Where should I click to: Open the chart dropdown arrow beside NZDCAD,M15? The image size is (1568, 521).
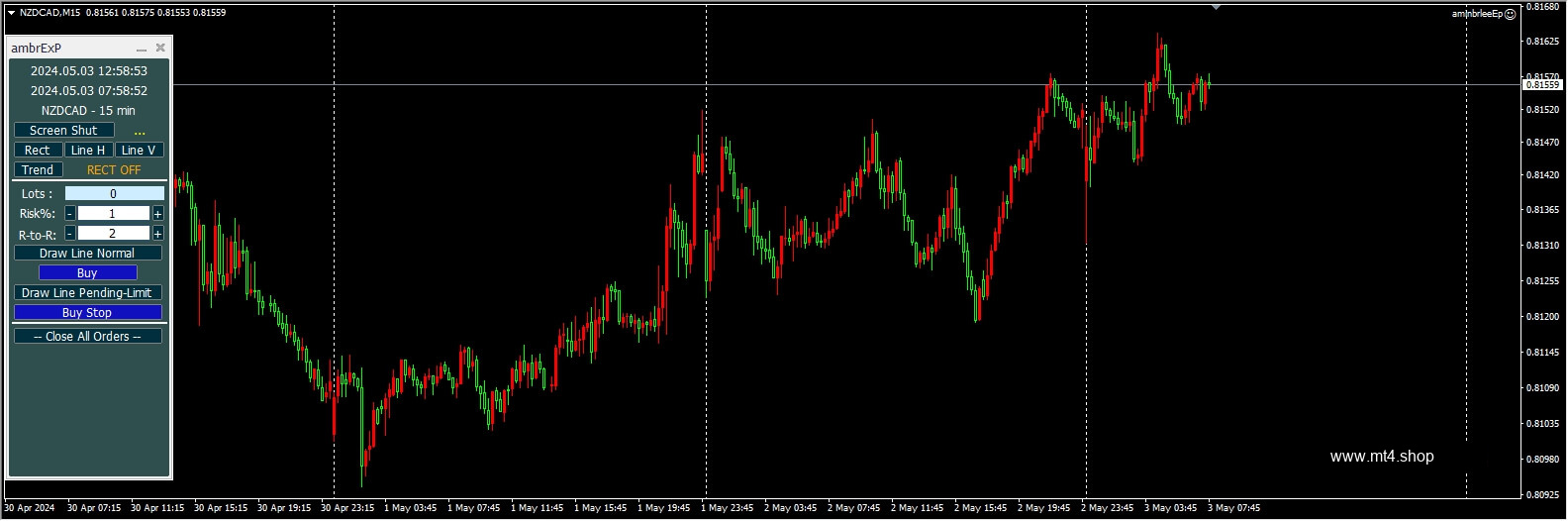point(10,13)
